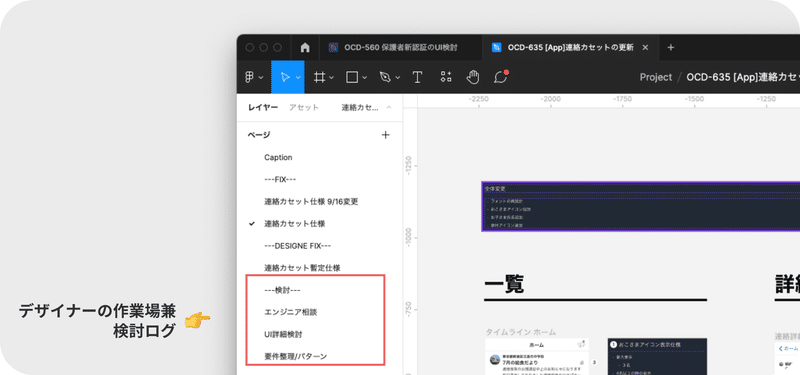This screenshot has width=800, height=375.
Task: Open the UI詳細検討 page
Action: coord(283,334)
